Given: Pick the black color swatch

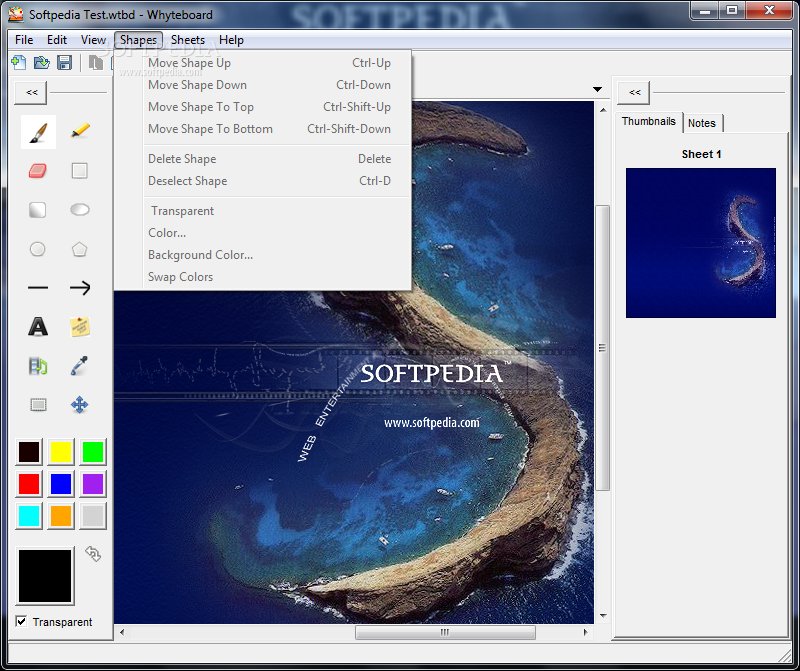Looking at the screenshot, I should pos(29,452).
